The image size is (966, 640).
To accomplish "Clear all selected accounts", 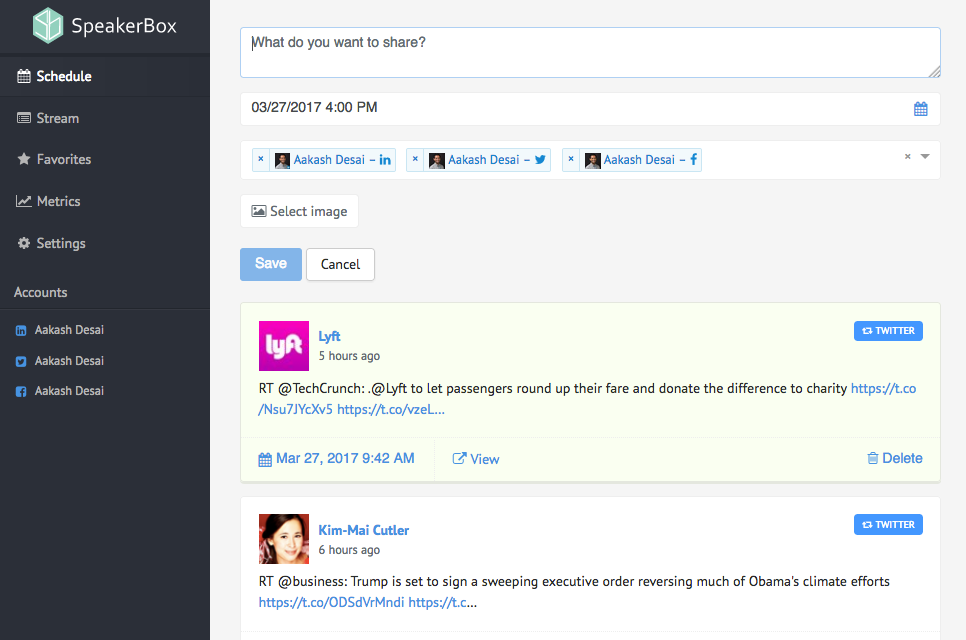I will (907, 156).
